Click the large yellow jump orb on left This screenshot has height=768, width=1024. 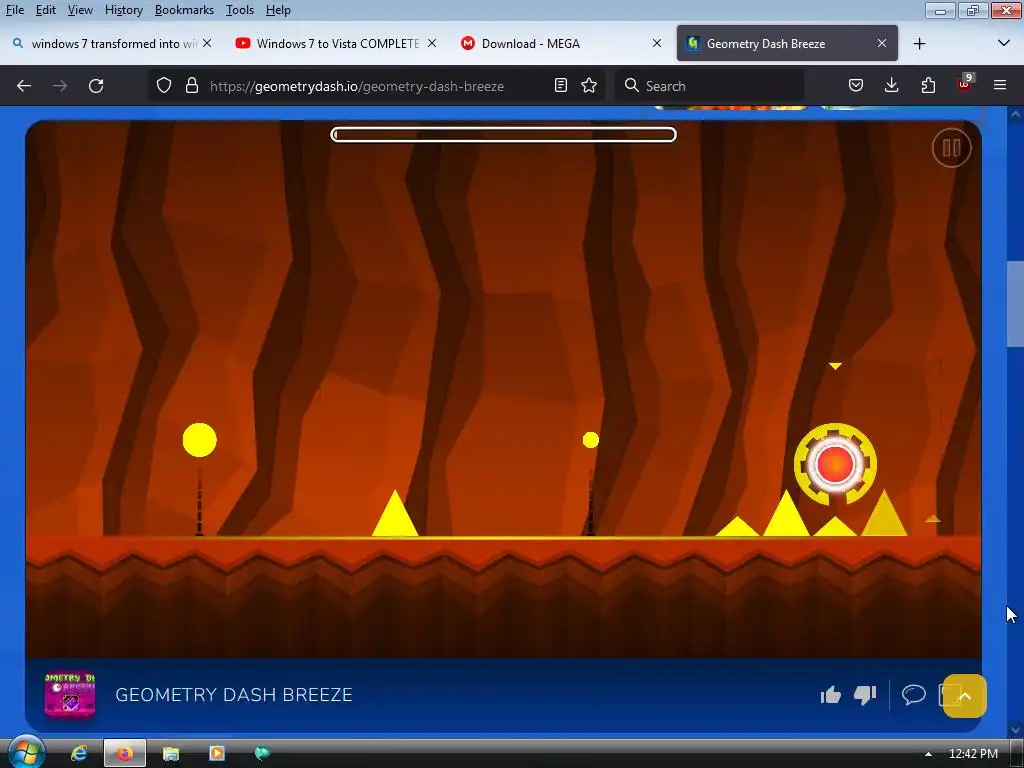pyautogui.click(x=199, y=440)
